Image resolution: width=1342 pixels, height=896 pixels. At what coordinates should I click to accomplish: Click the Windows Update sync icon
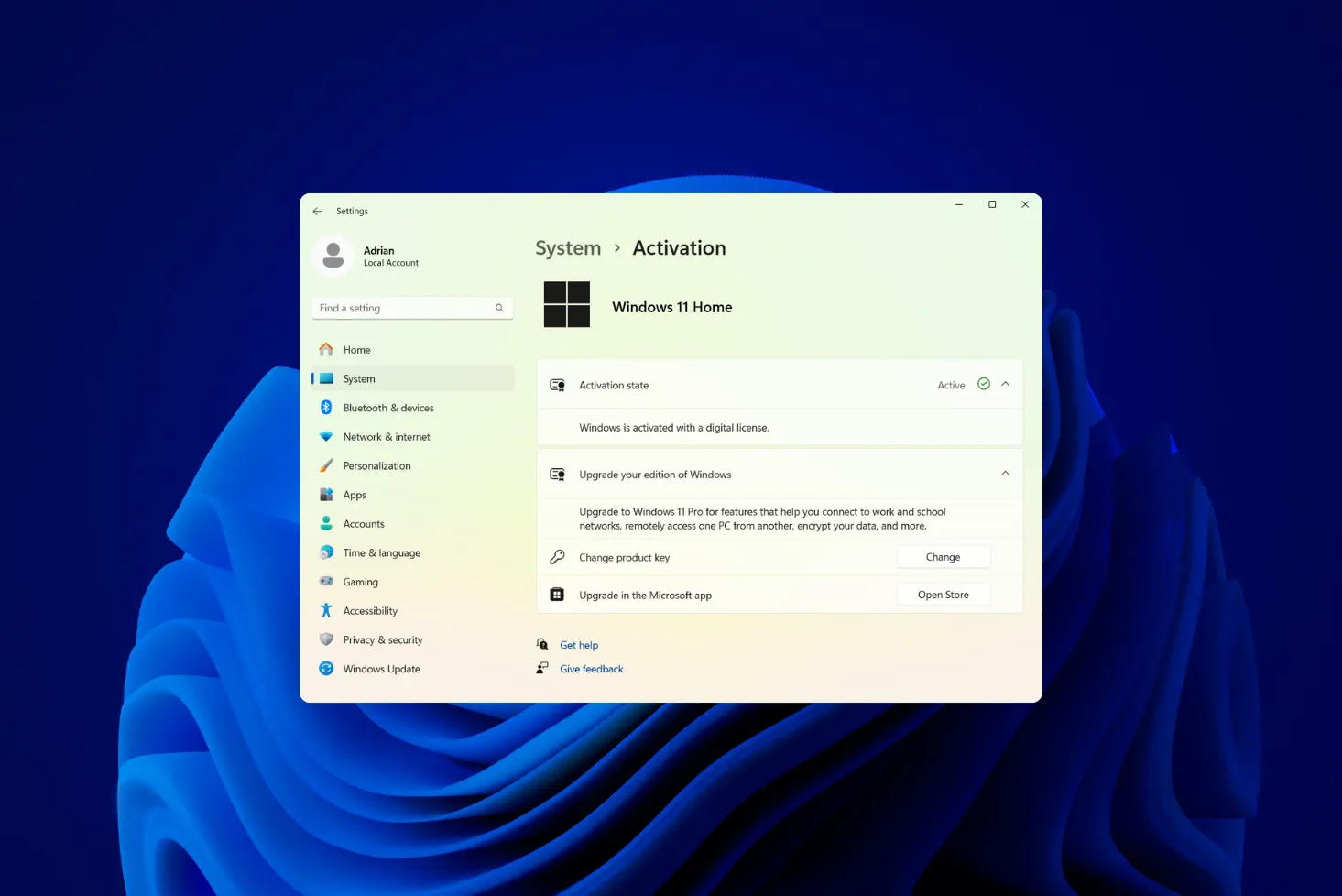(x=326, y=669)
